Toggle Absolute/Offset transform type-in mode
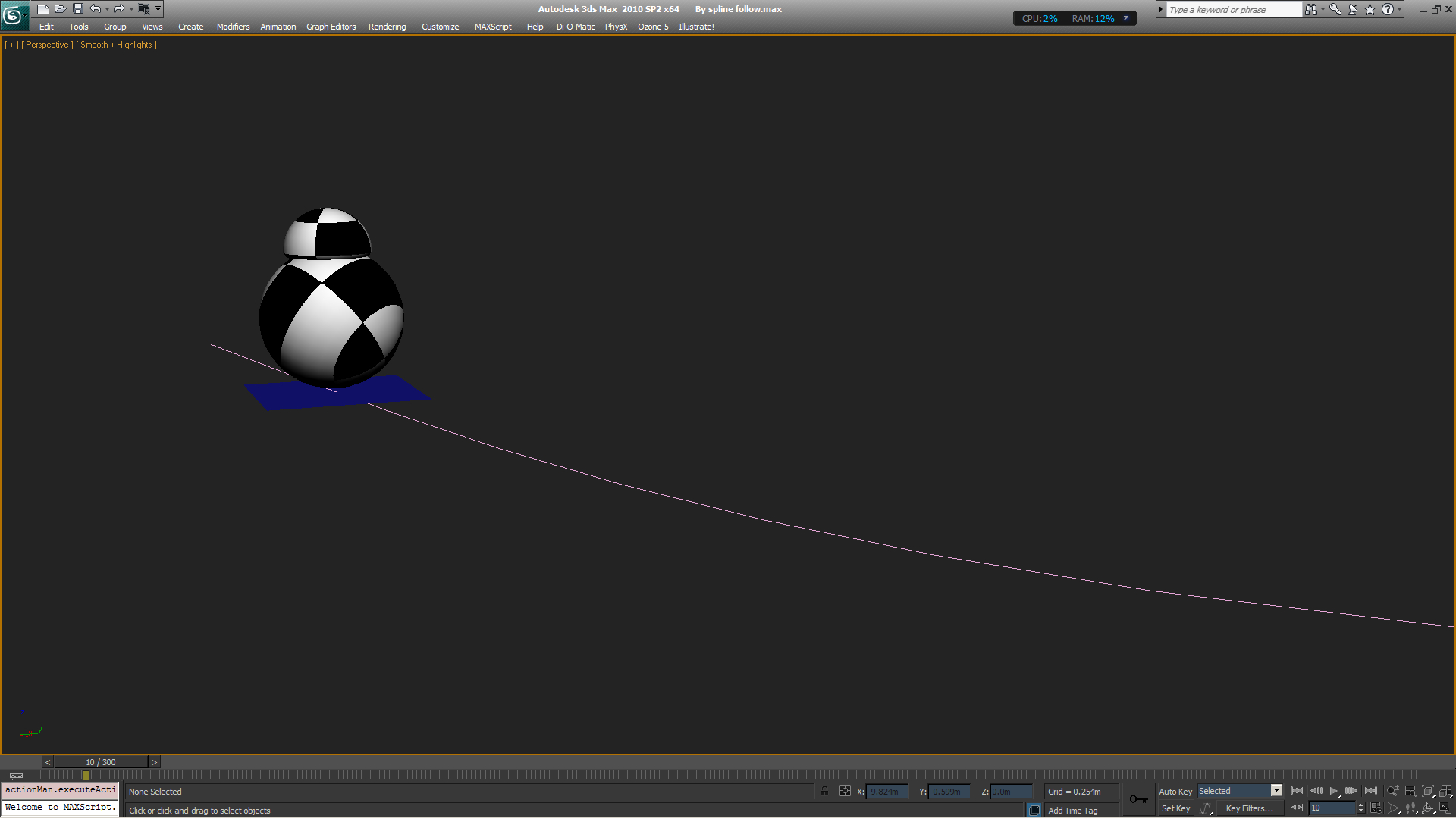This screenshot has width=1456, height=819. (x=845, y=791)
